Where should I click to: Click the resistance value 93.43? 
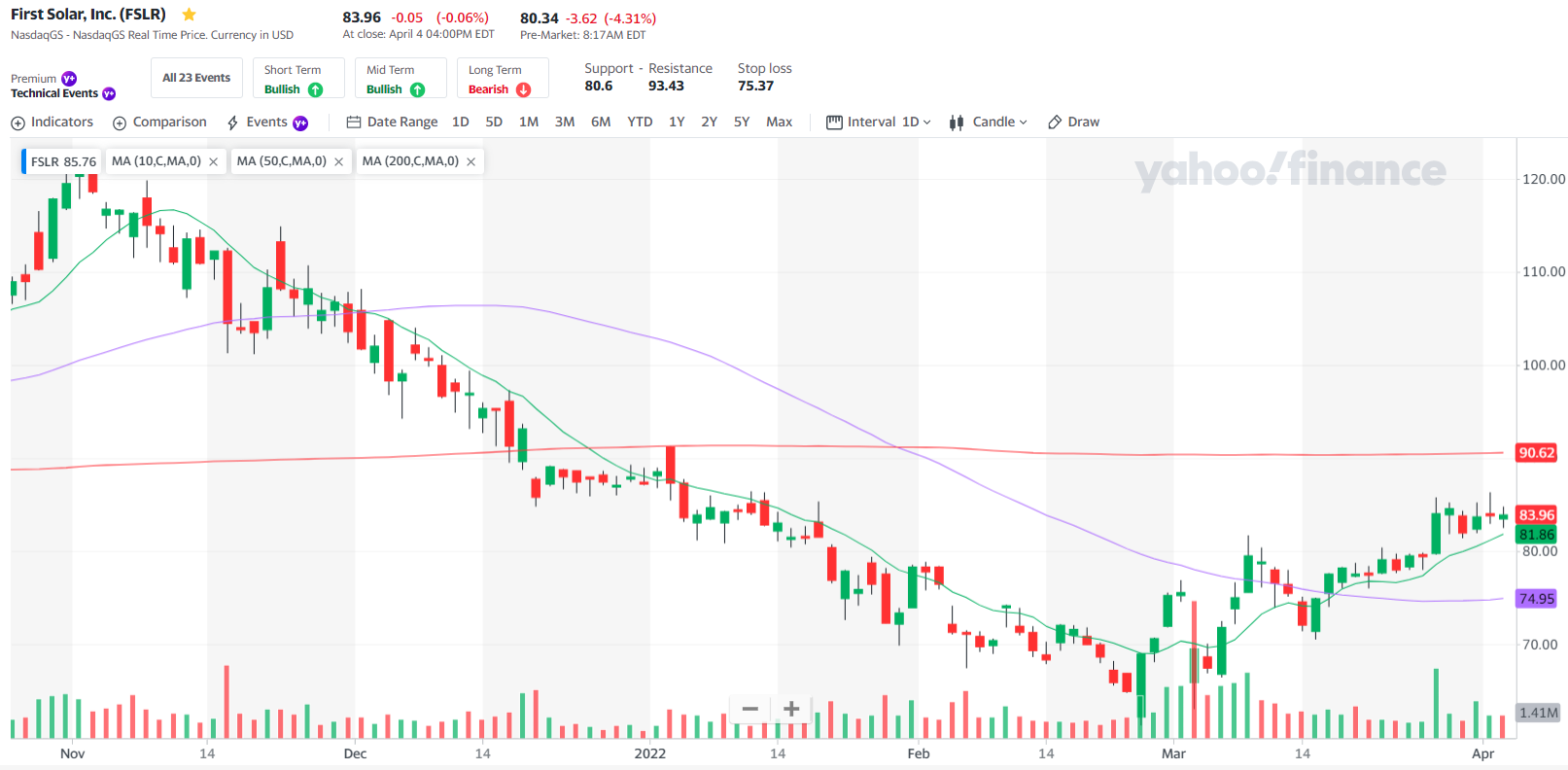pyautogui.click(x=666, y=86)
